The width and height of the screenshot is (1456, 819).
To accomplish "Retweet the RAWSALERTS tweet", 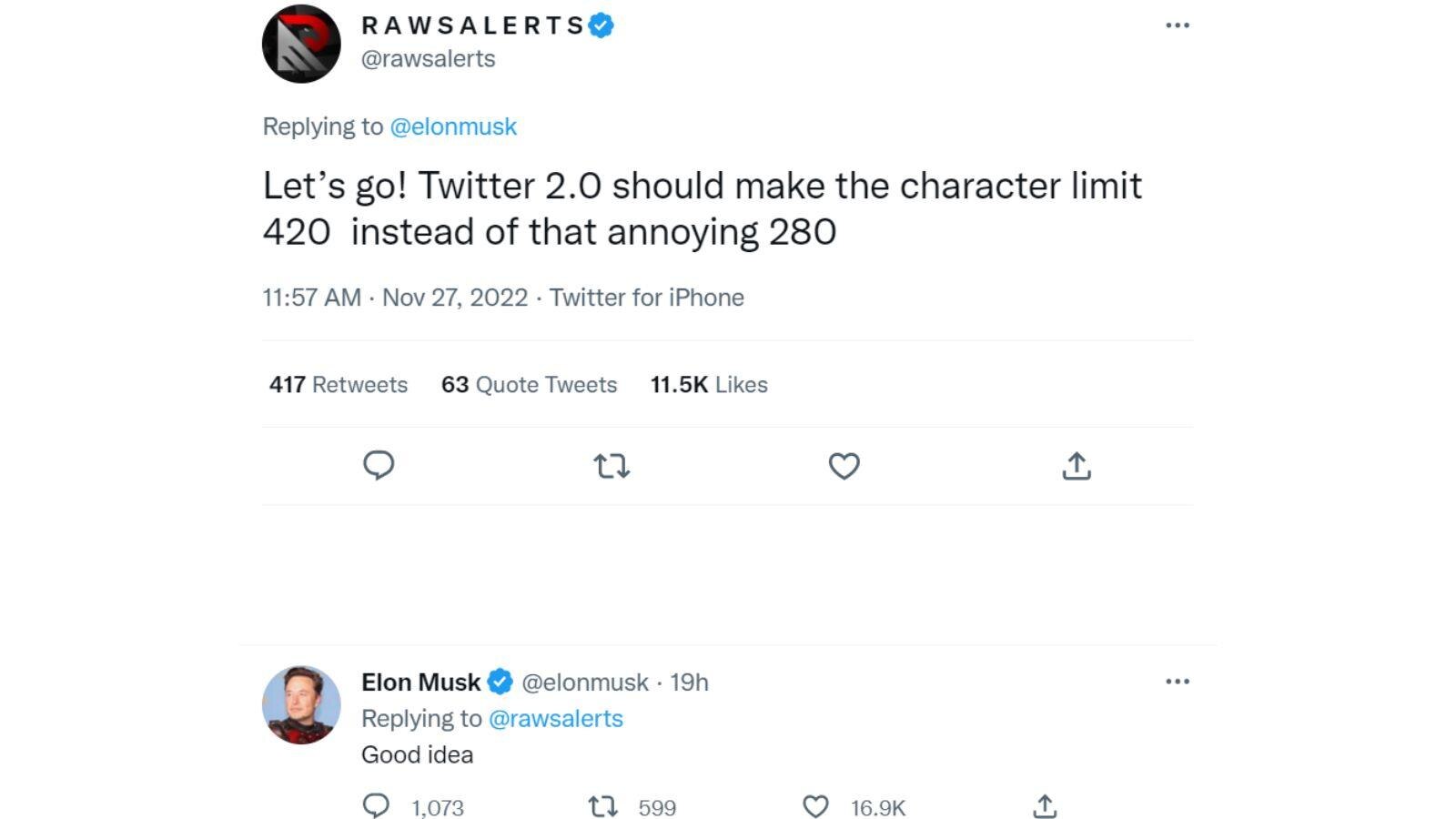I will point(612,466).
